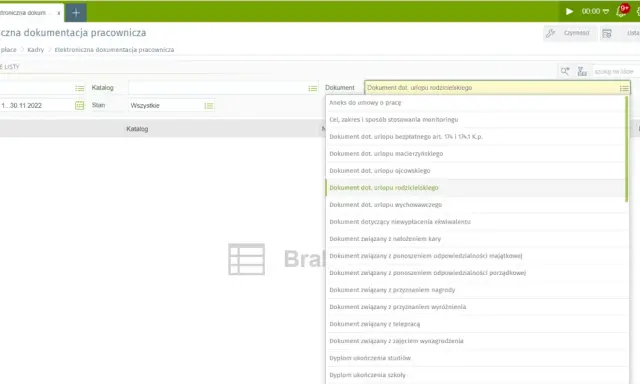Choose Dokument dotyczący niewypłacenia ekwiwalentu
Screen dimensions: 640x384
[x=476, y=222]
